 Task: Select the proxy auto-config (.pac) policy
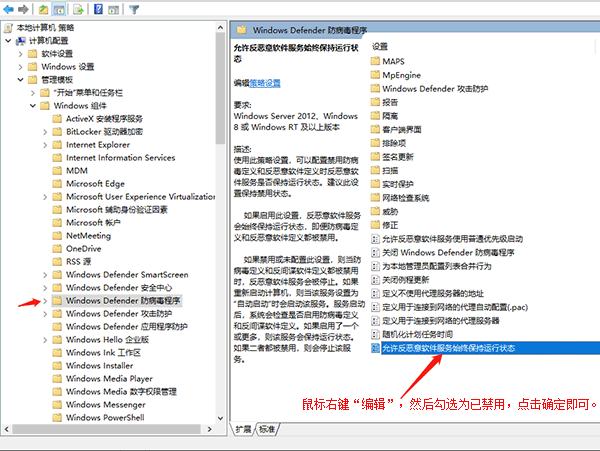455,307
